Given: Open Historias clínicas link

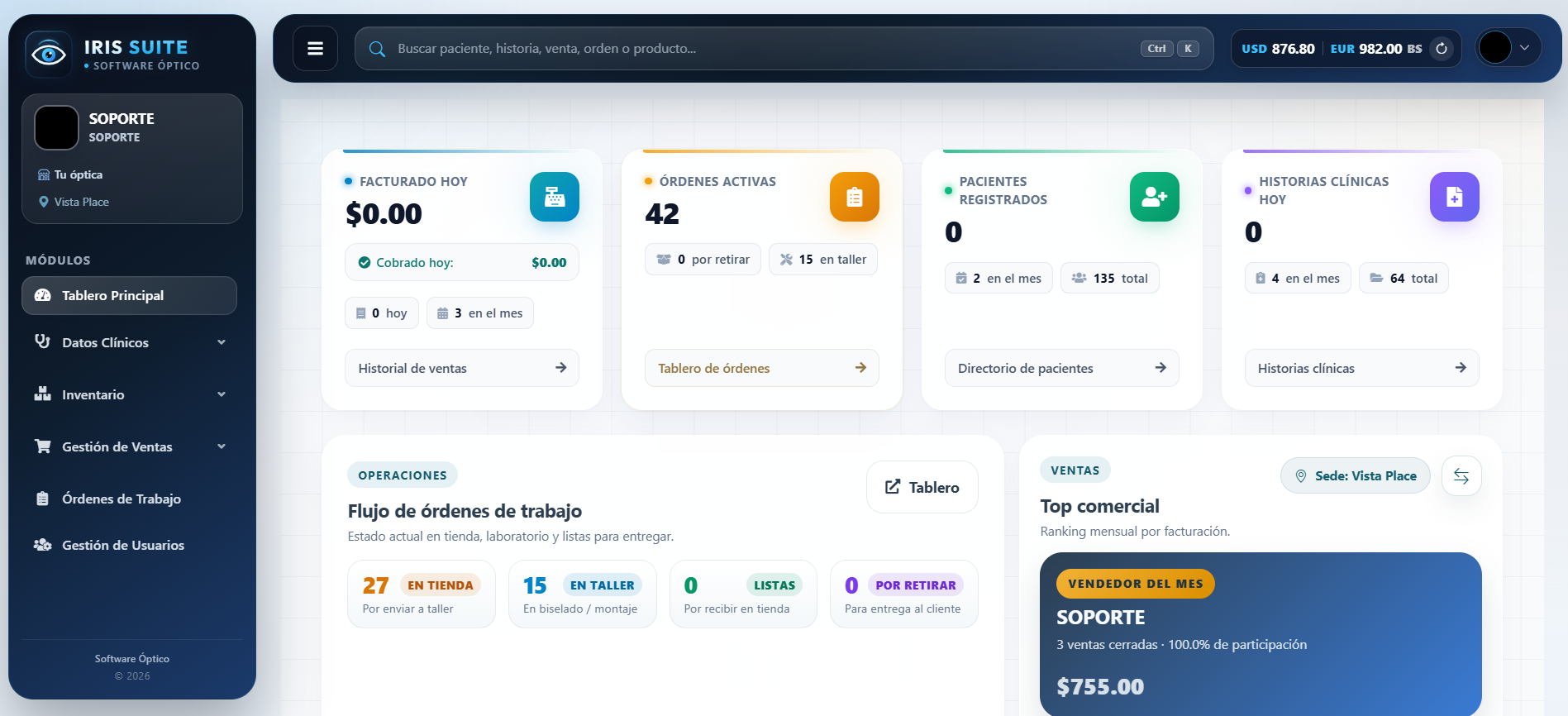Looking at the screenshot, I should 1362,368.
